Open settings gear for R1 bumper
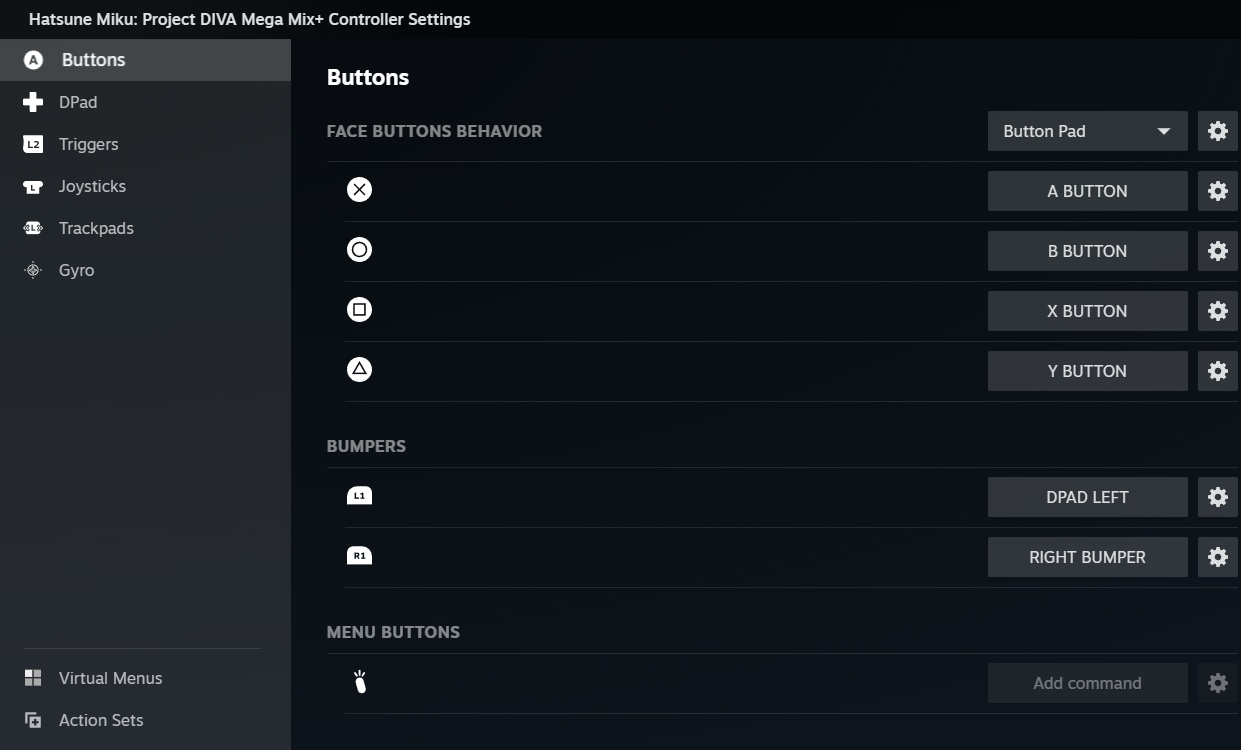 click(x=1217, y=557)
